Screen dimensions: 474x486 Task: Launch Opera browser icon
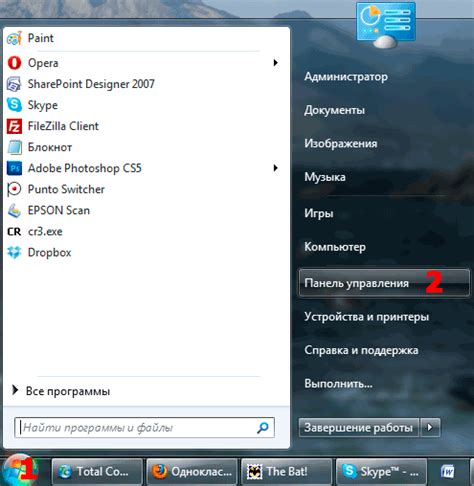coord(14,63)
